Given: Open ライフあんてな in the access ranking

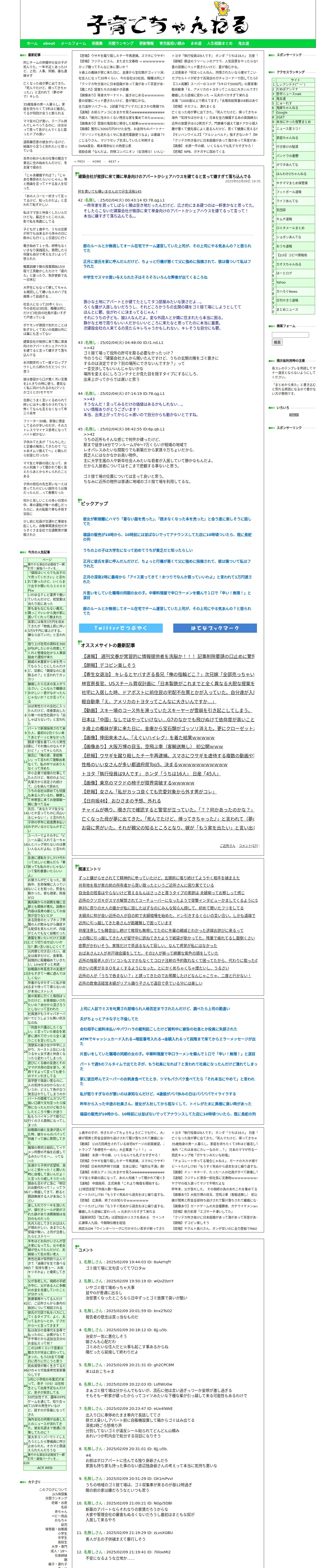Looking at the screenshot, I should 287,201.
